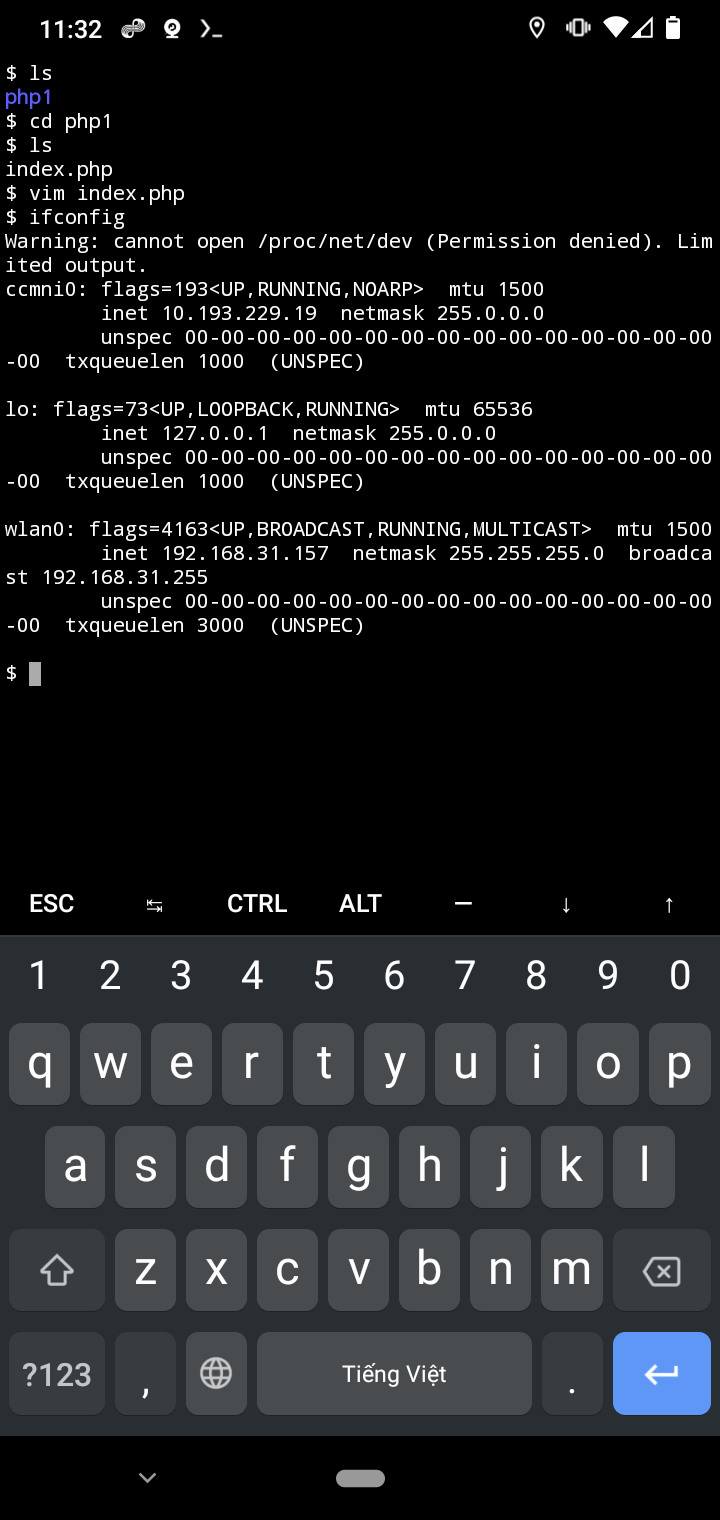Tap the down arrow key in extra keys
The height and width of the screenshot is (1520, 720).
(566, 904)
